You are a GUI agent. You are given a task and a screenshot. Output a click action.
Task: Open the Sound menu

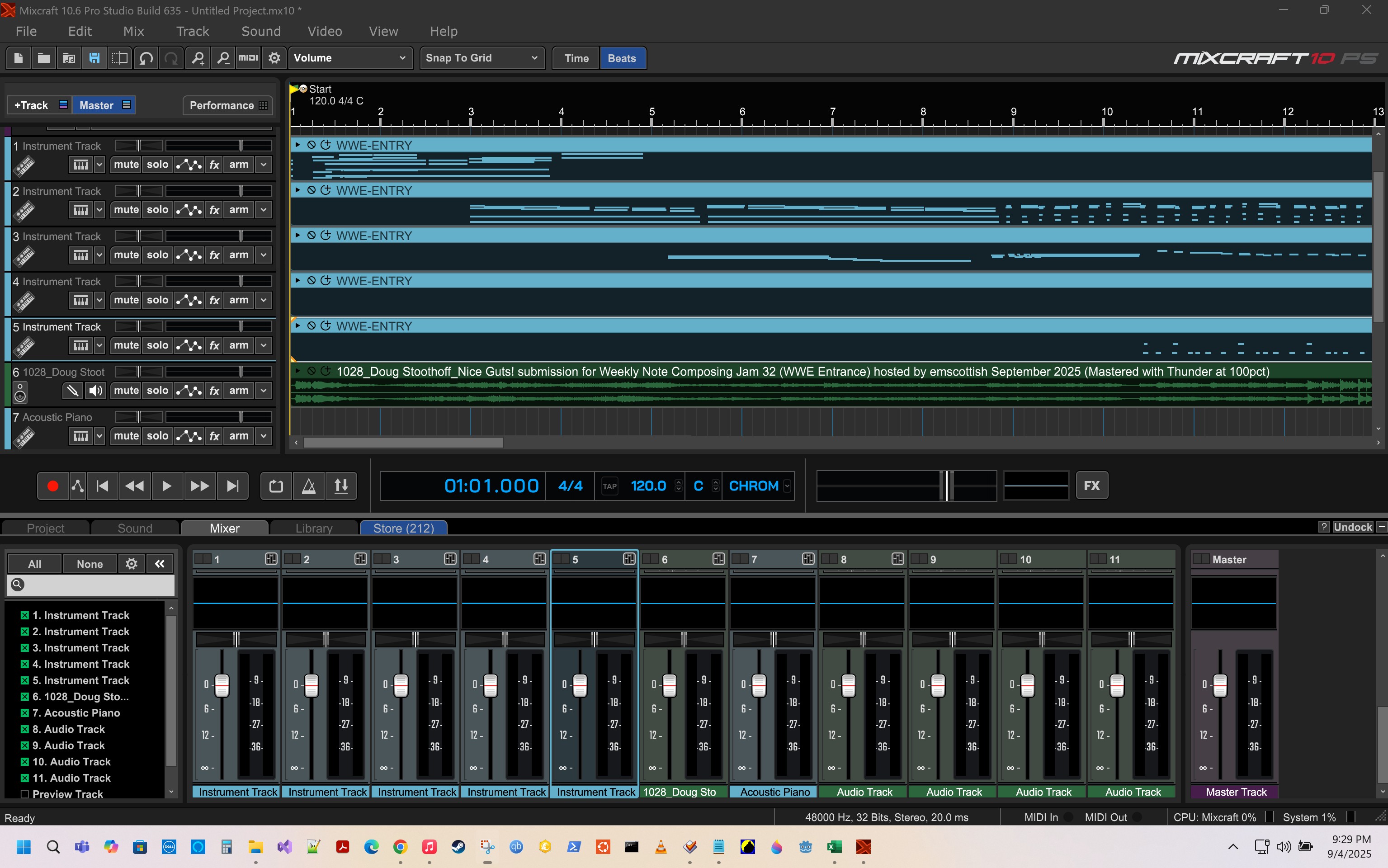click(260, 31)
